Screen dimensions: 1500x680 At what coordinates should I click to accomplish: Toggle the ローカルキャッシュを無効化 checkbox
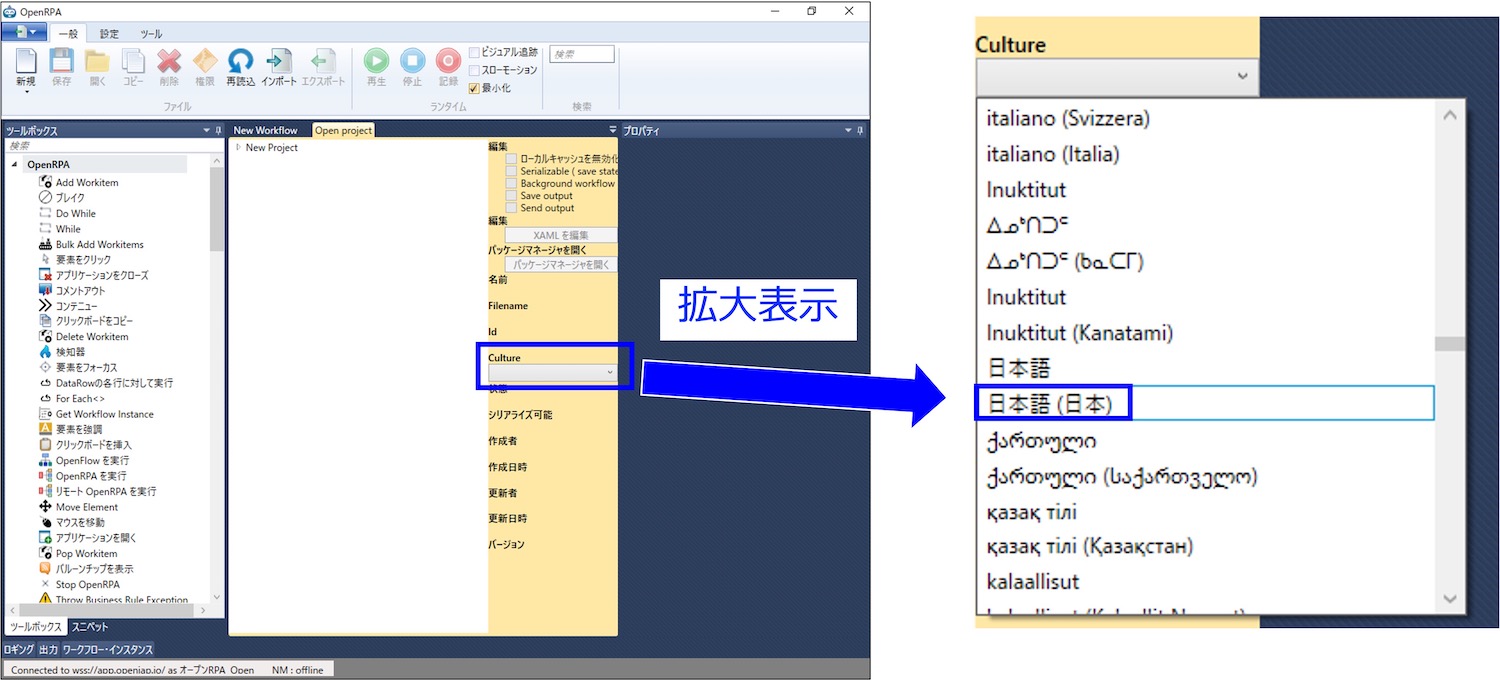[x=511, y=159]
